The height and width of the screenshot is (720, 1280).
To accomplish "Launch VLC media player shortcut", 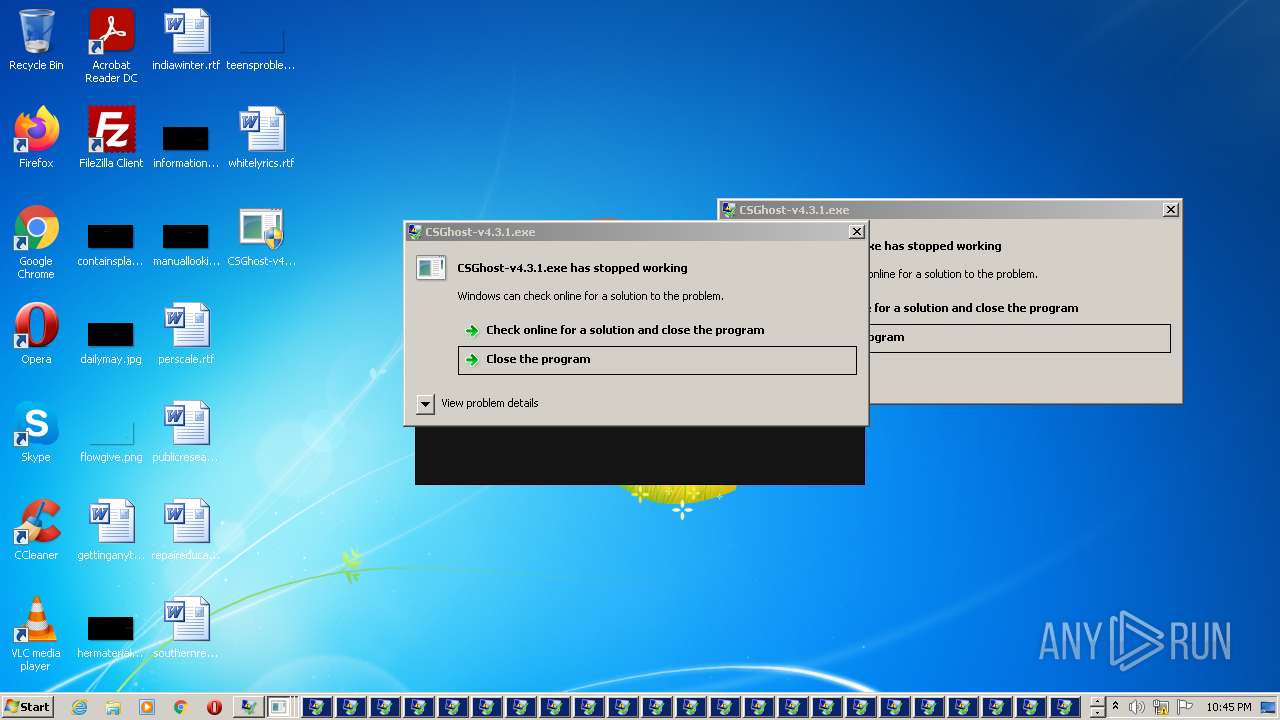I will 36,634.
